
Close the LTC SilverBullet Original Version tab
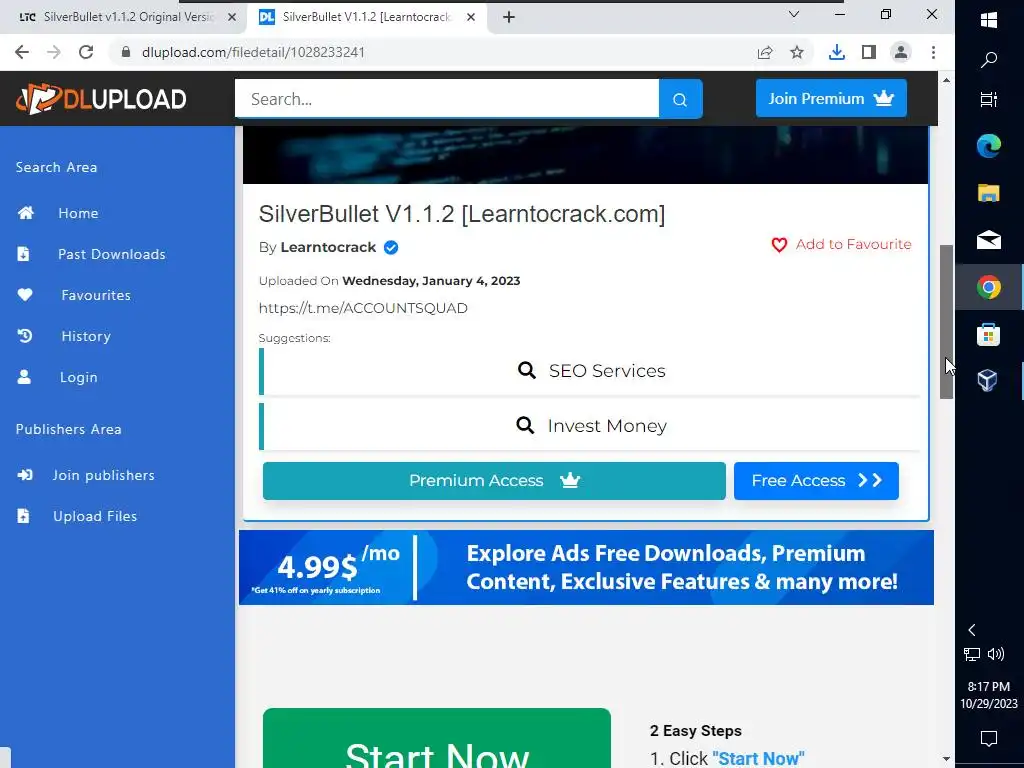(232, 17)
